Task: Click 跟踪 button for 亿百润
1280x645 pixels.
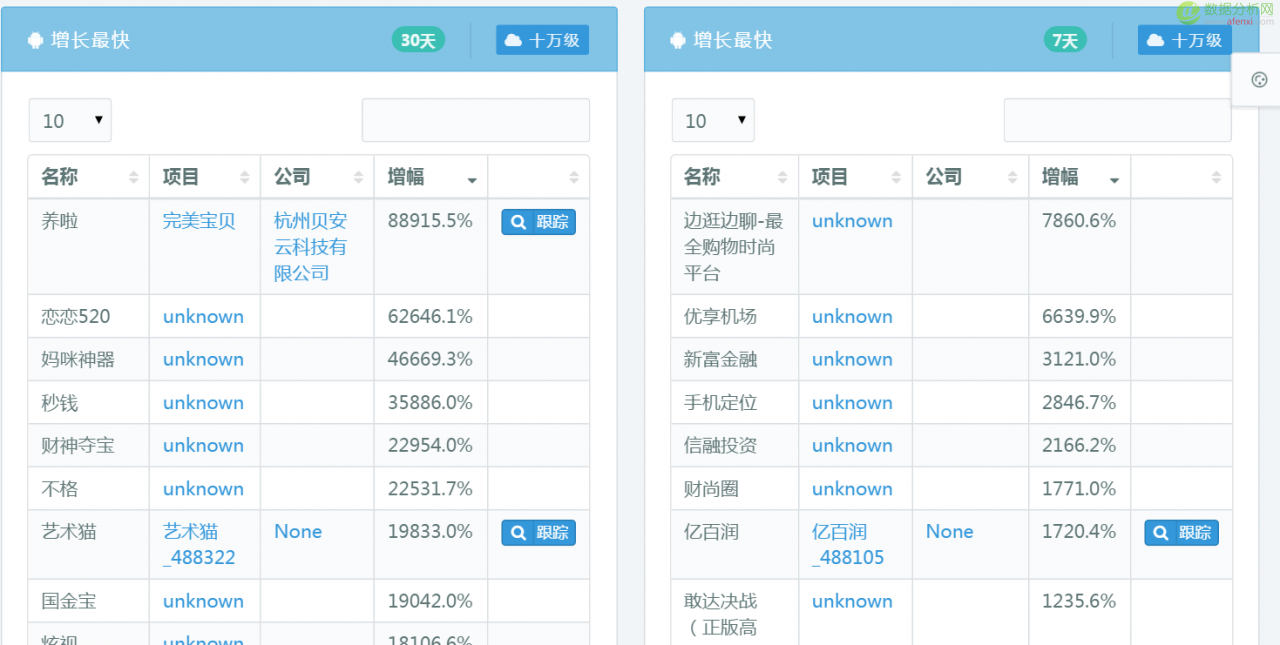Action: click(1182, 533)
